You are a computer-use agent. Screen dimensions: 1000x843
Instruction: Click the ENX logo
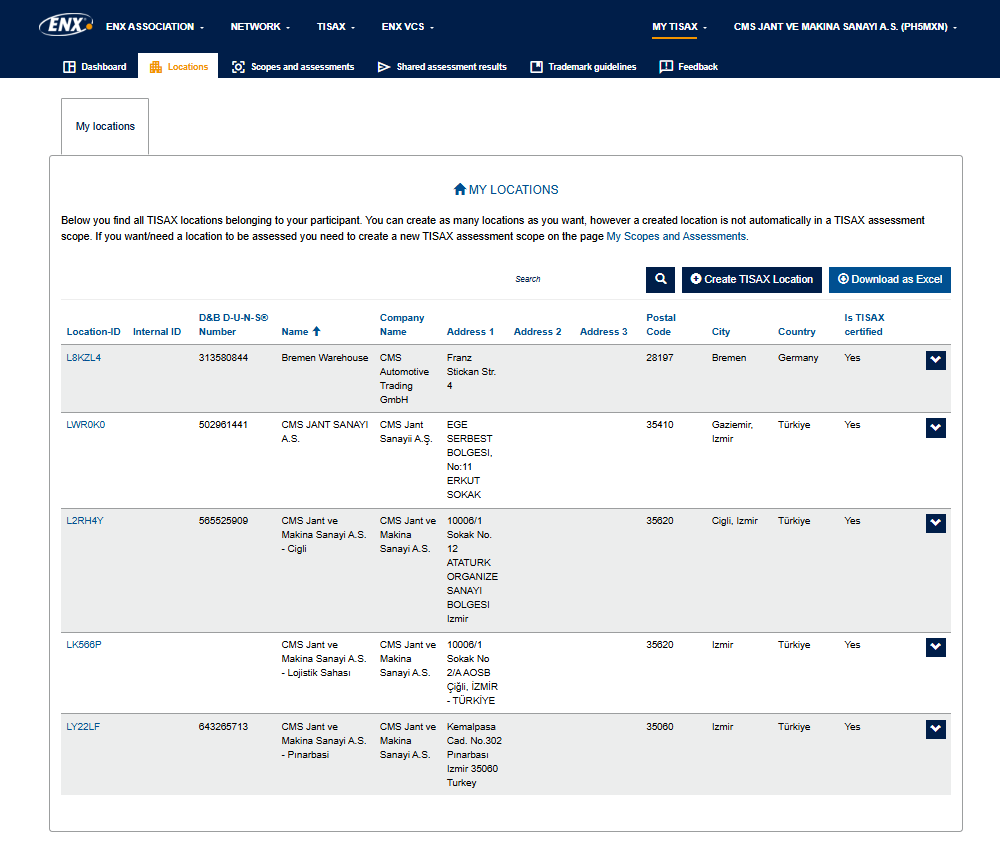click(x=65, y=25)
